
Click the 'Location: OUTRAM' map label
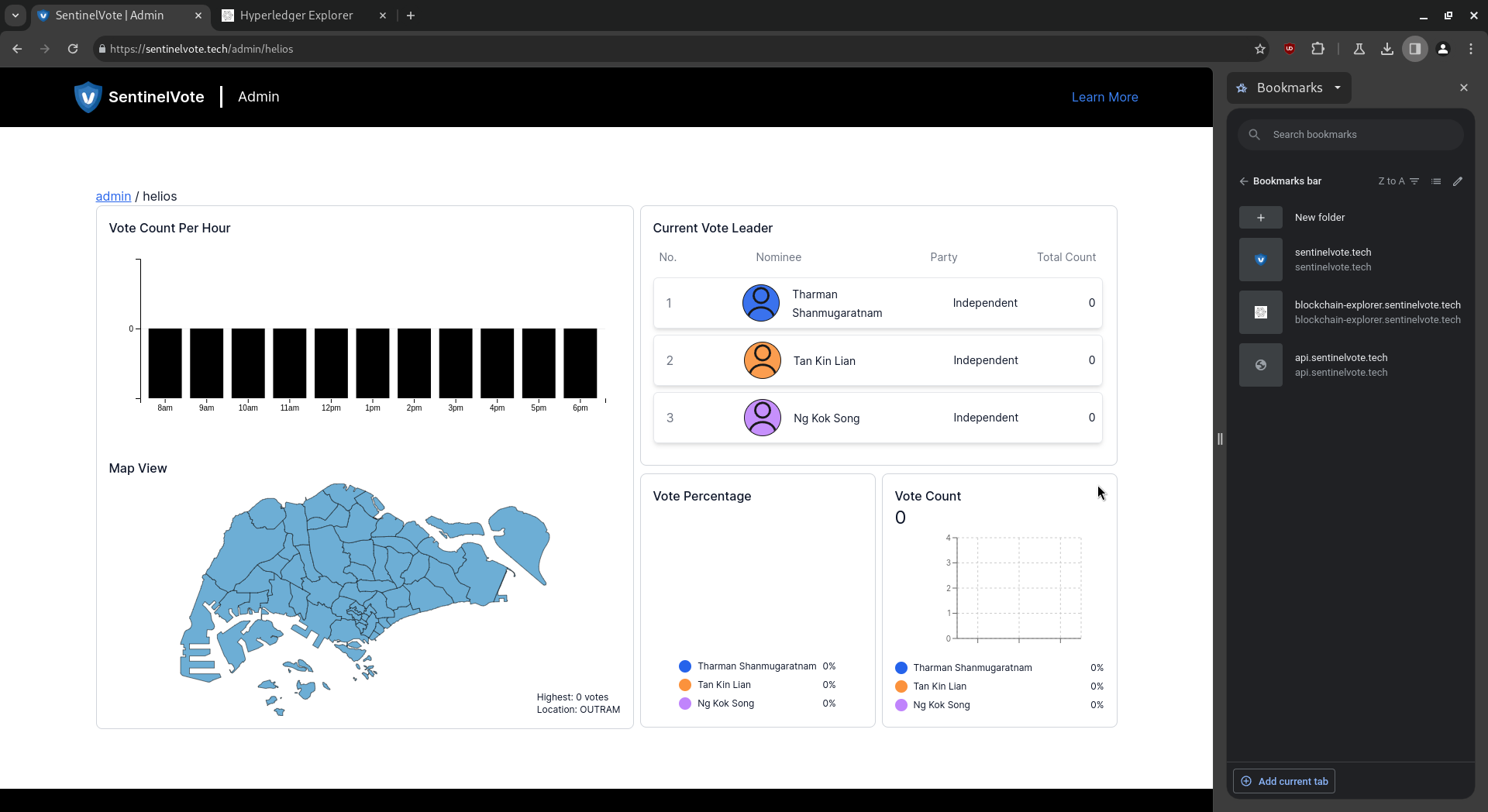(578, 710)
